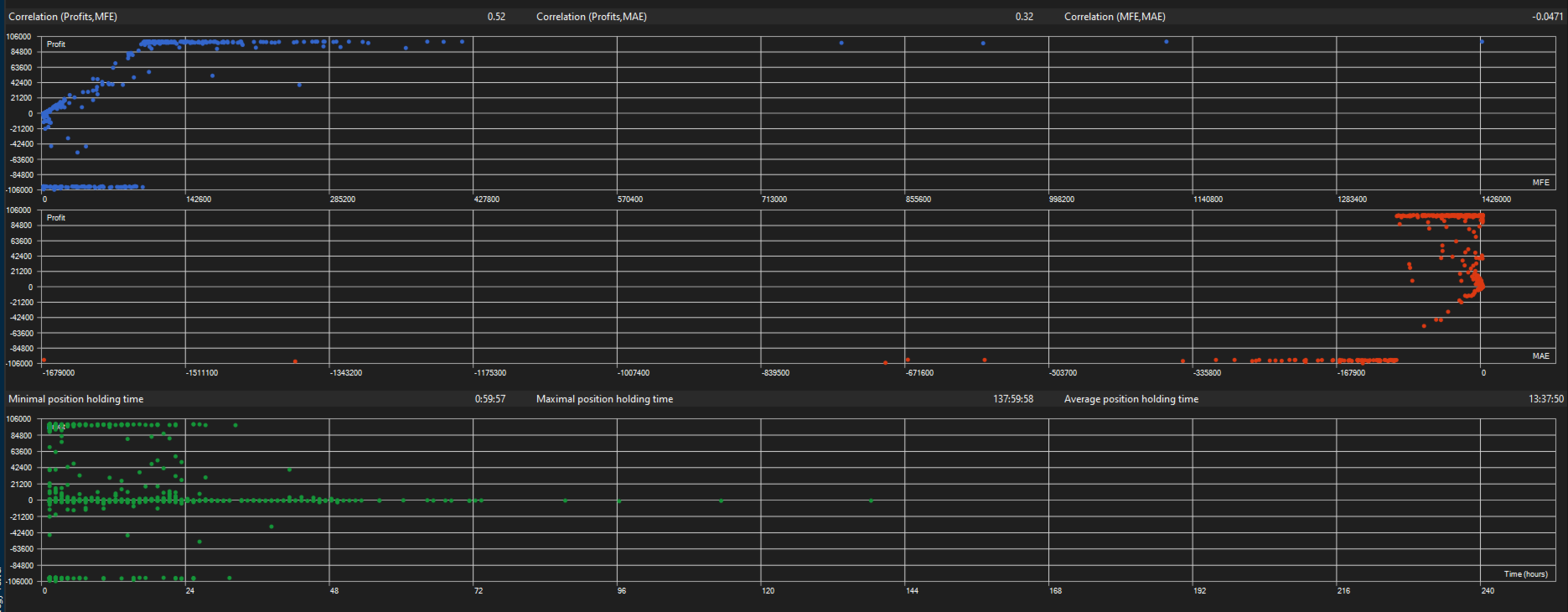Click the 48 hours tick on the time axis
Image resolution: width=1568 pixels, height=612 pixels.
(334, 591)
